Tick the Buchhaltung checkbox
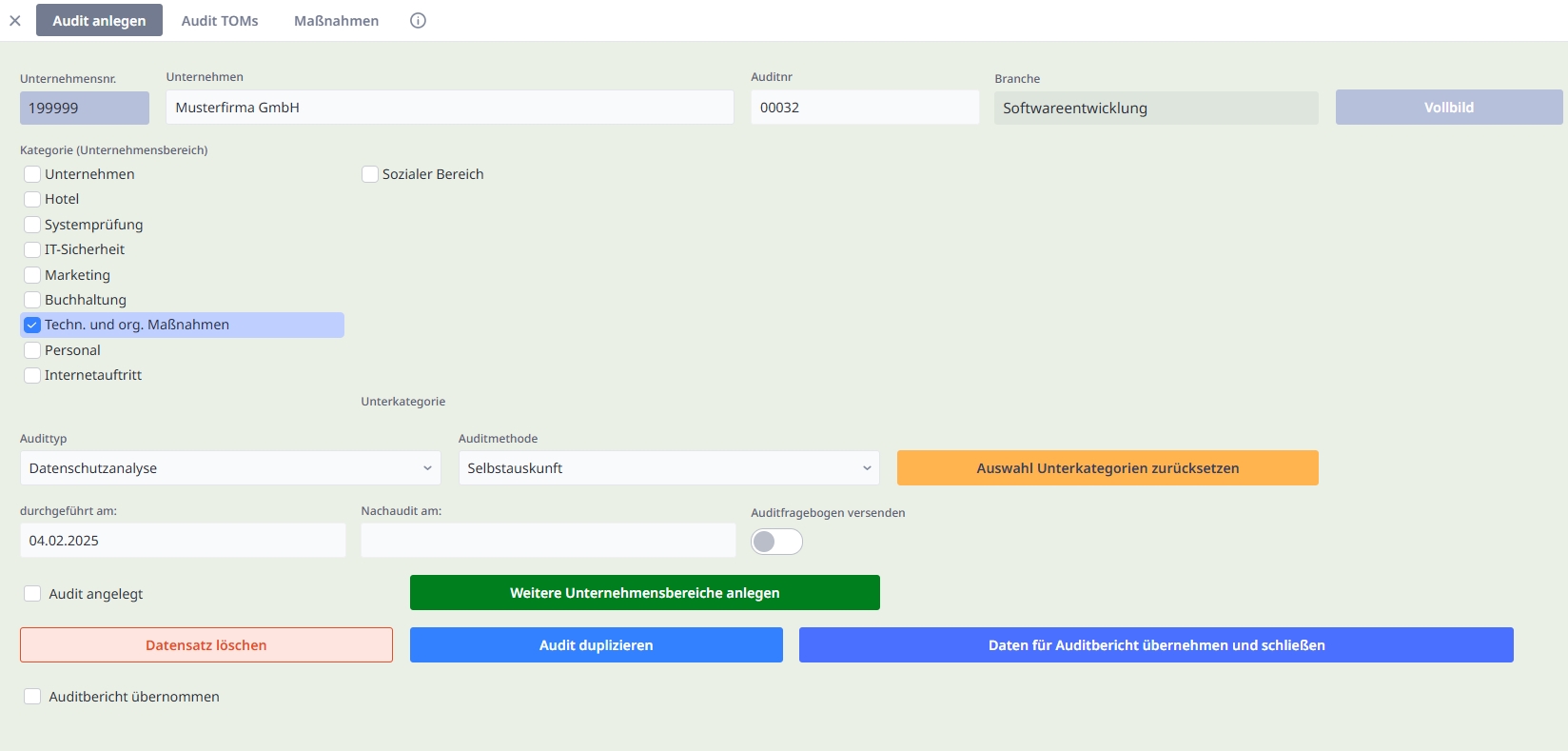The height and width of the screenshot is (751, 1568). tap(32, 300)
